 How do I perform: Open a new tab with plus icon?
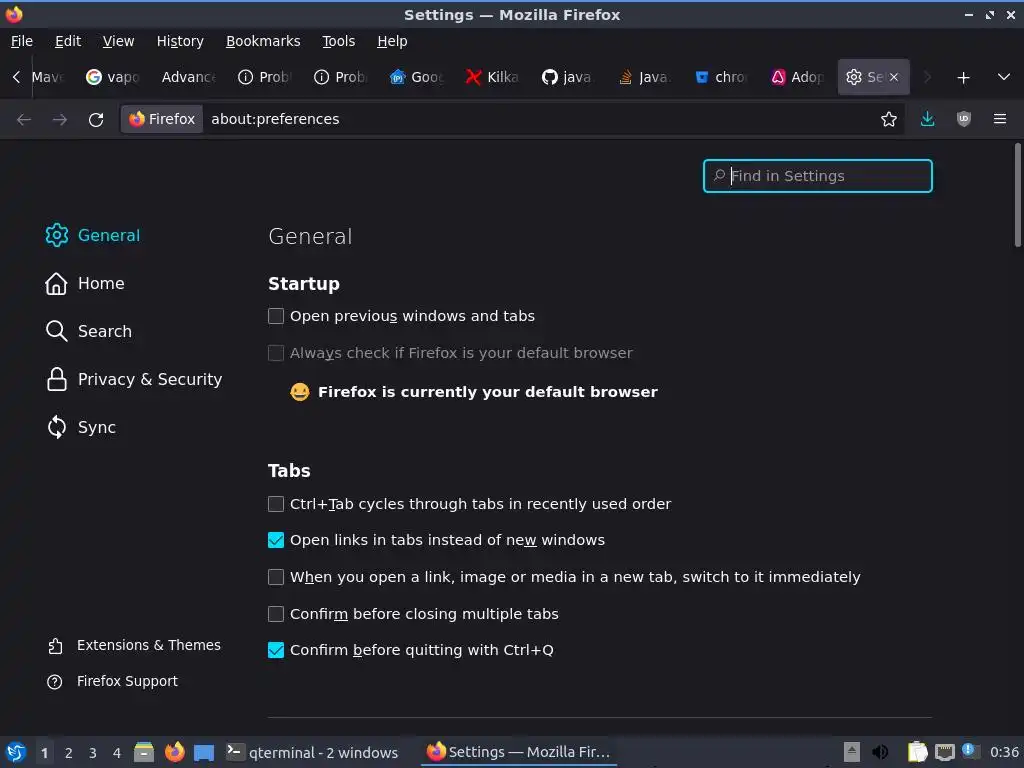point(963,78)
